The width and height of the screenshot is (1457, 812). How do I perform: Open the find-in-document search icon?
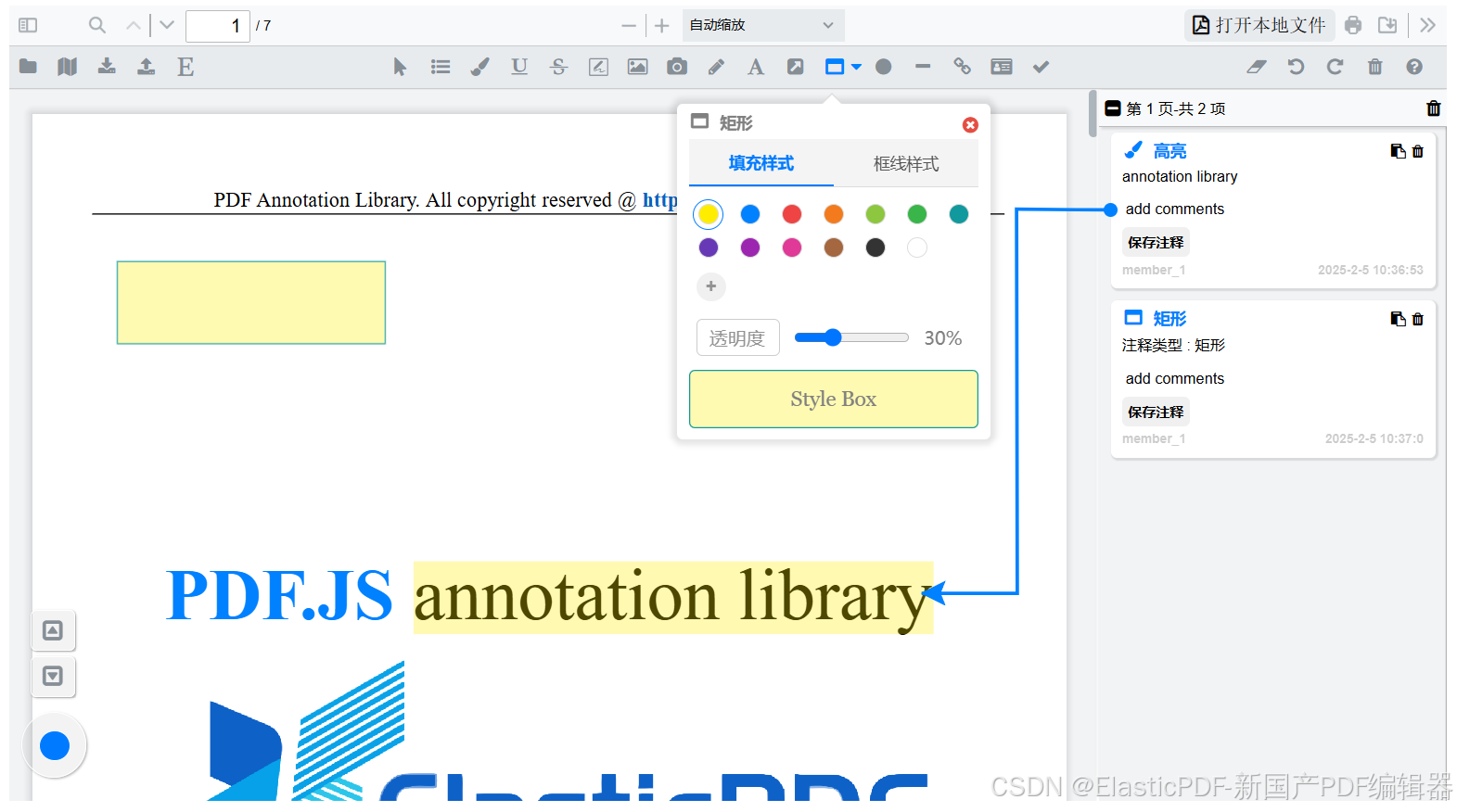96,25
